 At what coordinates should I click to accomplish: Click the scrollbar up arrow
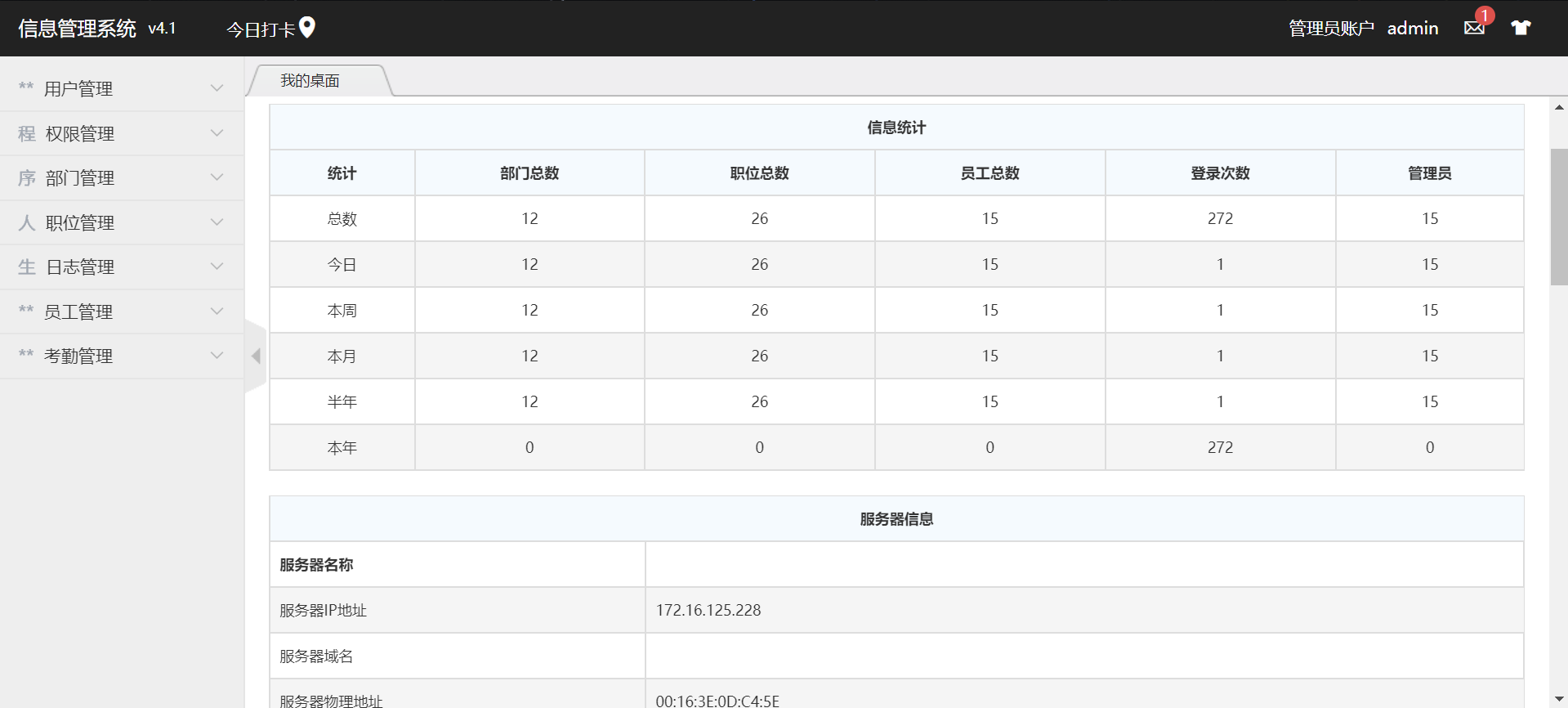[x=1559, y=107]
